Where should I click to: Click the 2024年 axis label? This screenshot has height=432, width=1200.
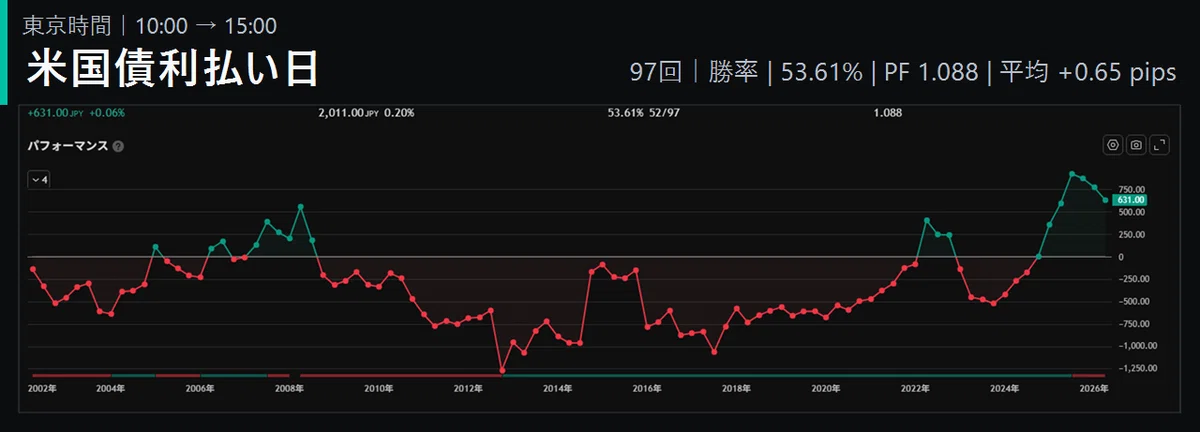(x=1005, y=388)
